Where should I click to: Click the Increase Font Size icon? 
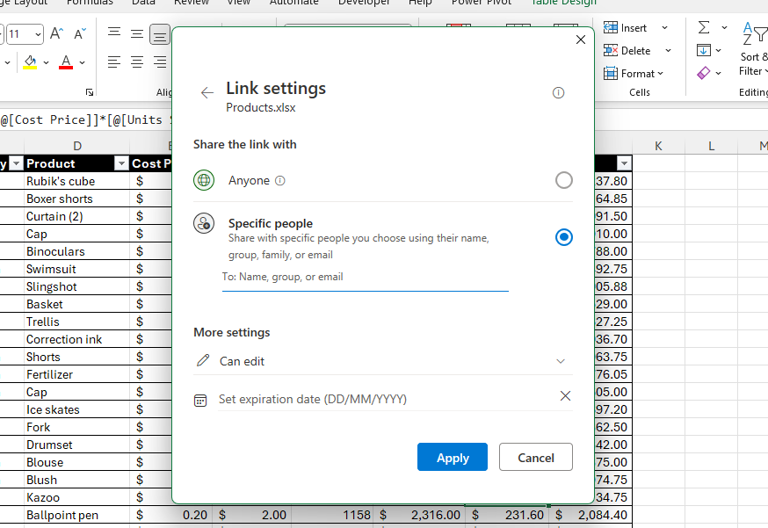pyautogui.click(x=56, y=34)
